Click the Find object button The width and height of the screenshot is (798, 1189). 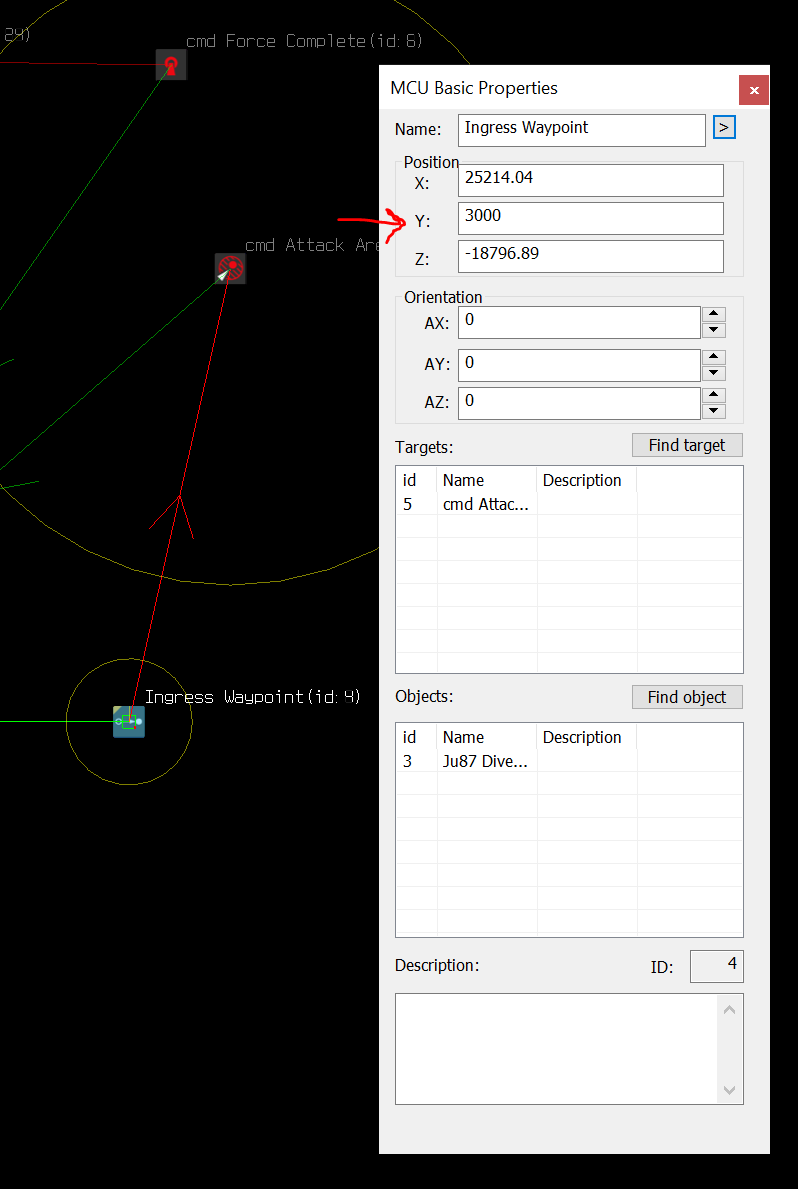point(687,697)
